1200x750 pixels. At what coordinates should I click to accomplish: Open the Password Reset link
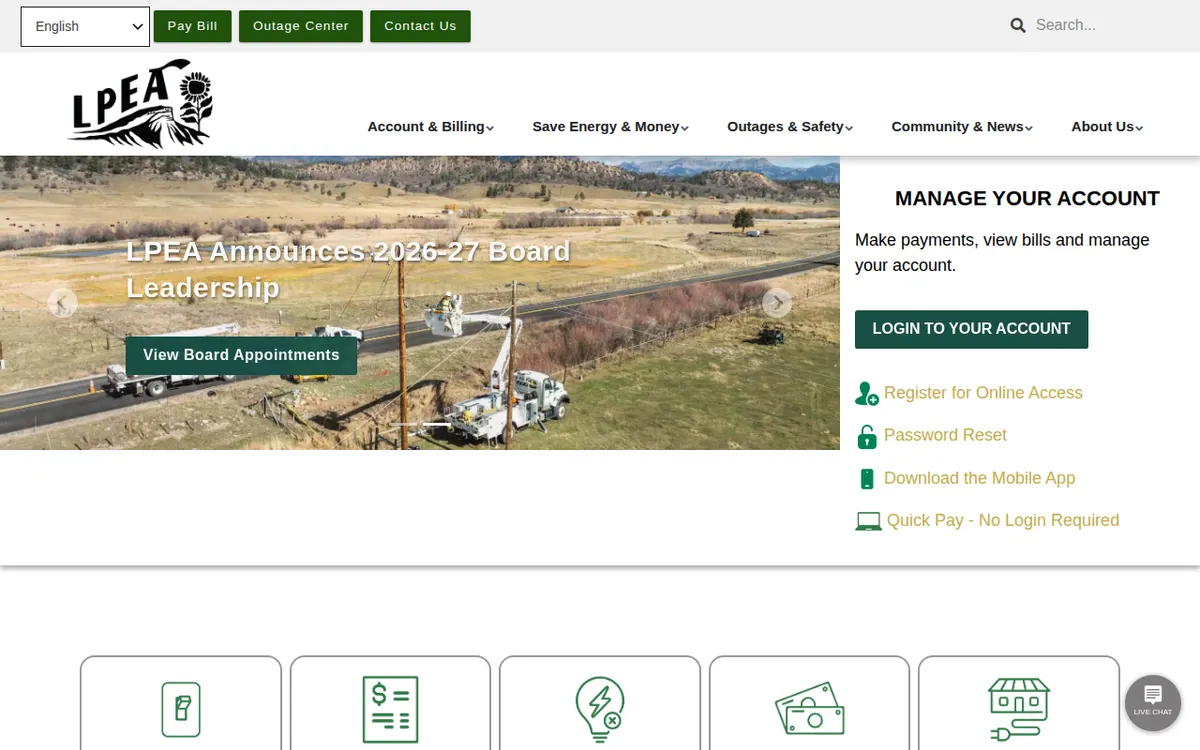pos(945,435)
